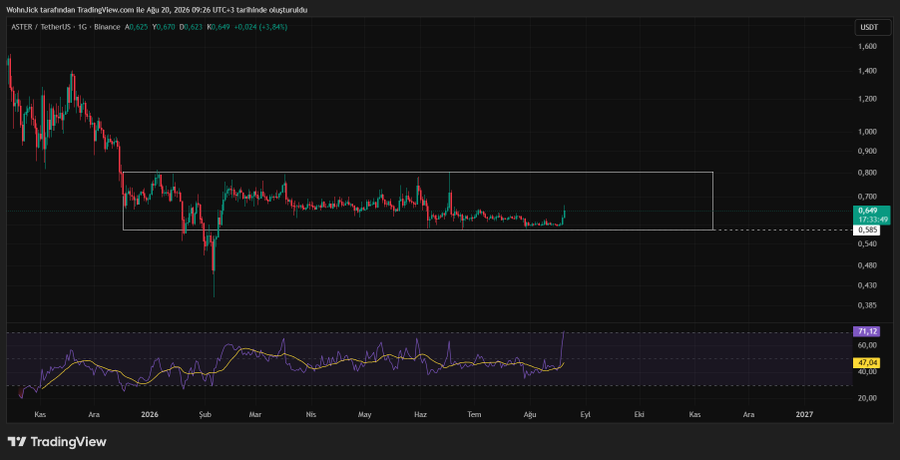Click the Eki month time label

tap(638, 414)
